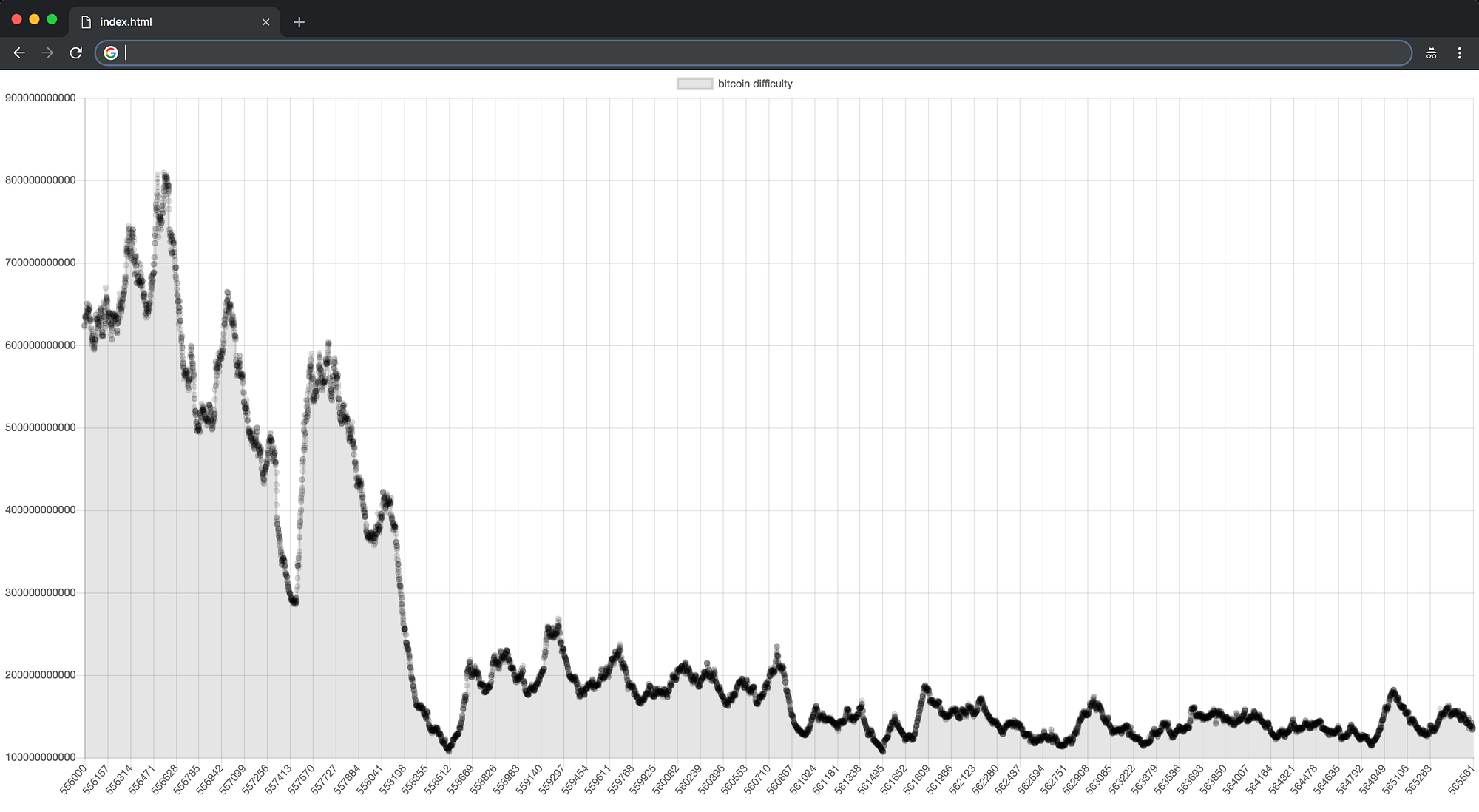
Task: Reload the index.html page
Action: (x=75, y=53)
